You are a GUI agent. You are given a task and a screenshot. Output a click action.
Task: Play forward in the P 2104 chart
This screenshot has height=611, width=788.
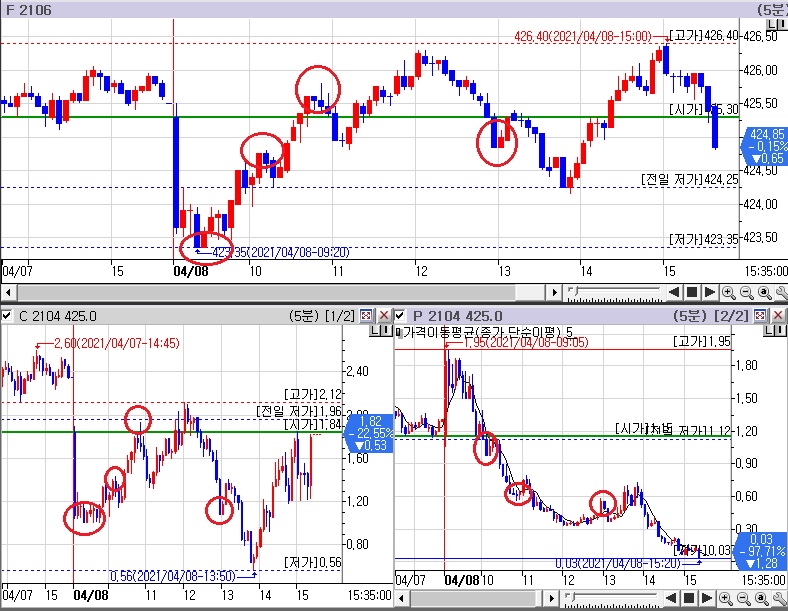tap(707, 598)
